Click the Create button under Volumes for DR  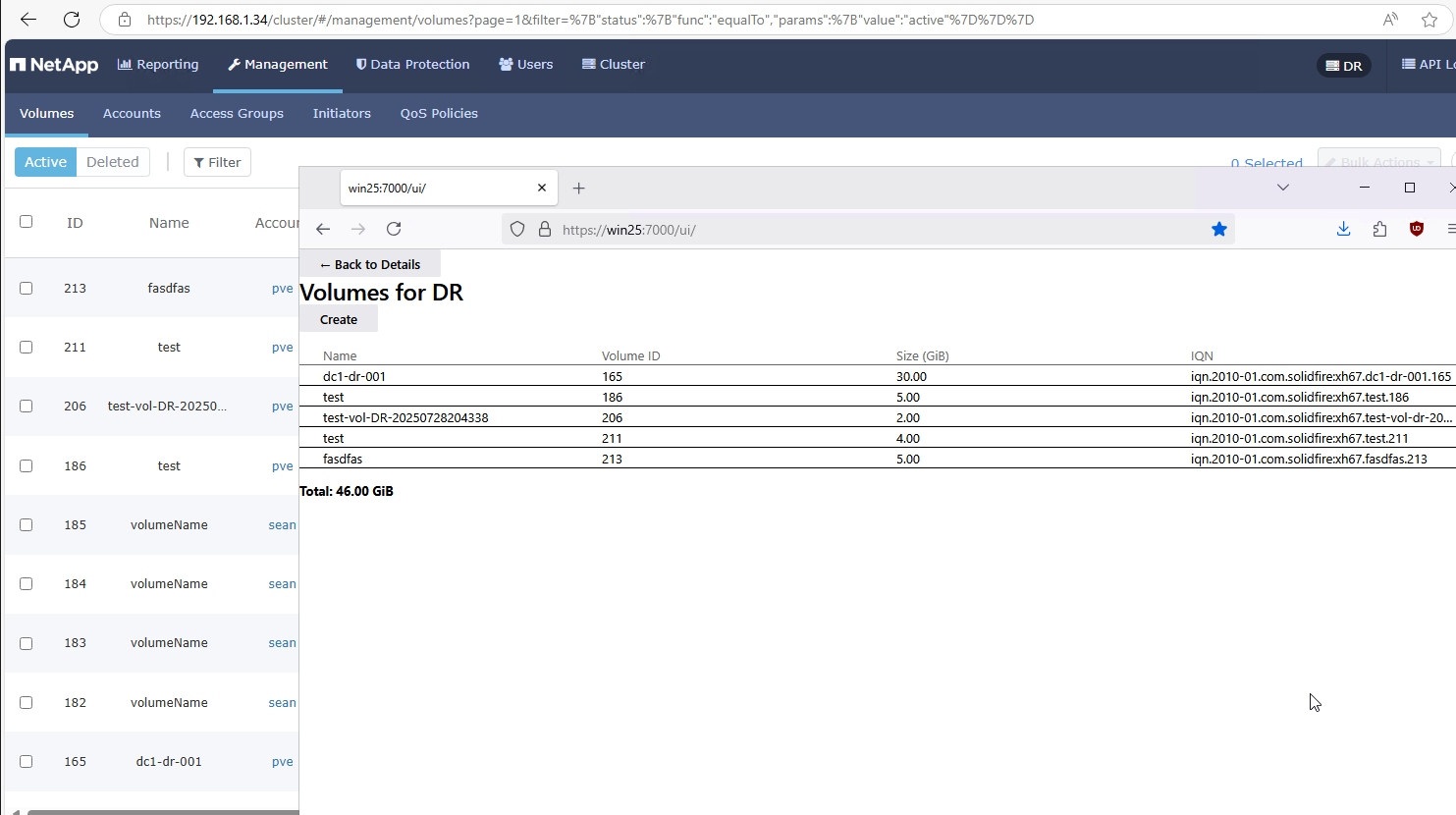point(339,319)
